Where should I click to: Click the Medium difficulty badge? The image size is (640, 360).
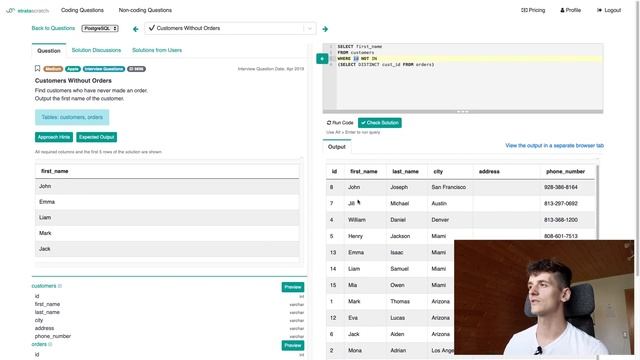point(53,69)
